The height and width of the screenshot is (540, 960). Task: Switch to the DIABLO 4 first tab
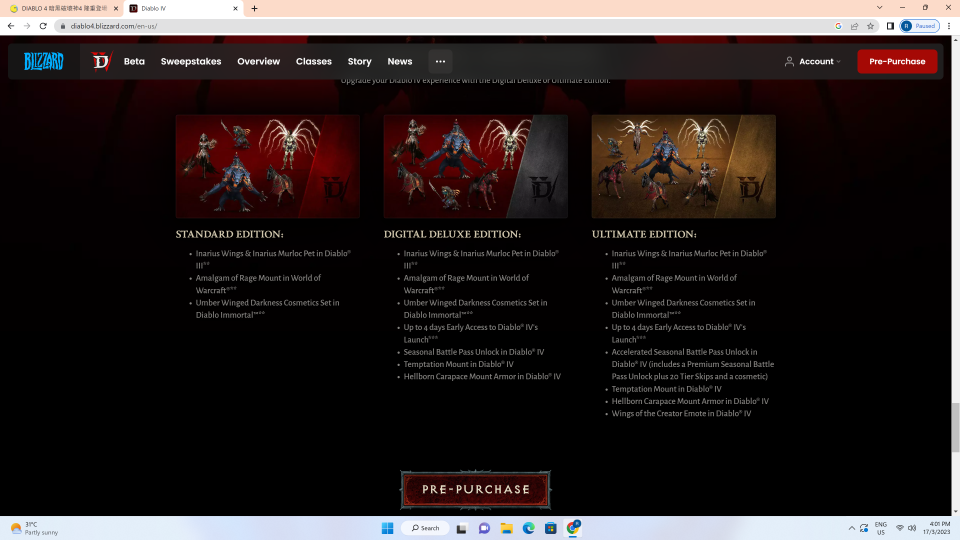(63, 9)
